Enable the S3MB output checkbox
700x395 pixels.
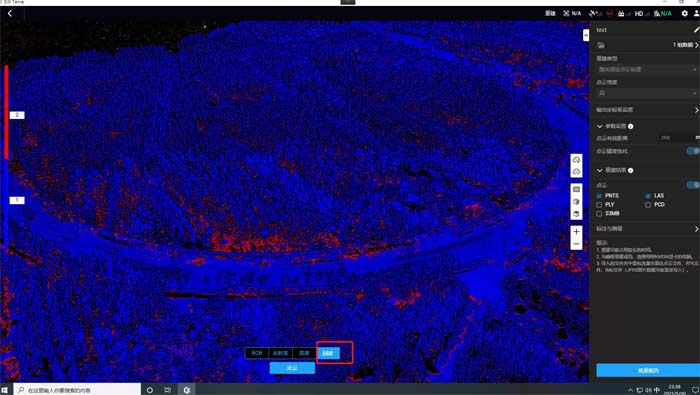[x=599, y=214]
